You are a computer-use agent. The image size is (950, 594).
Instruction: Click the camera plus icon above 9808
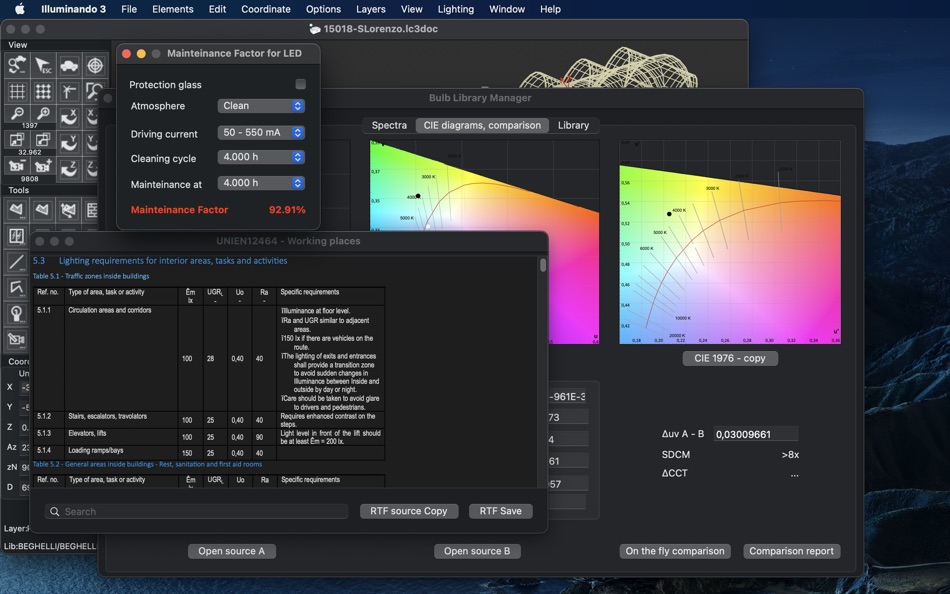tap(43, 165)
